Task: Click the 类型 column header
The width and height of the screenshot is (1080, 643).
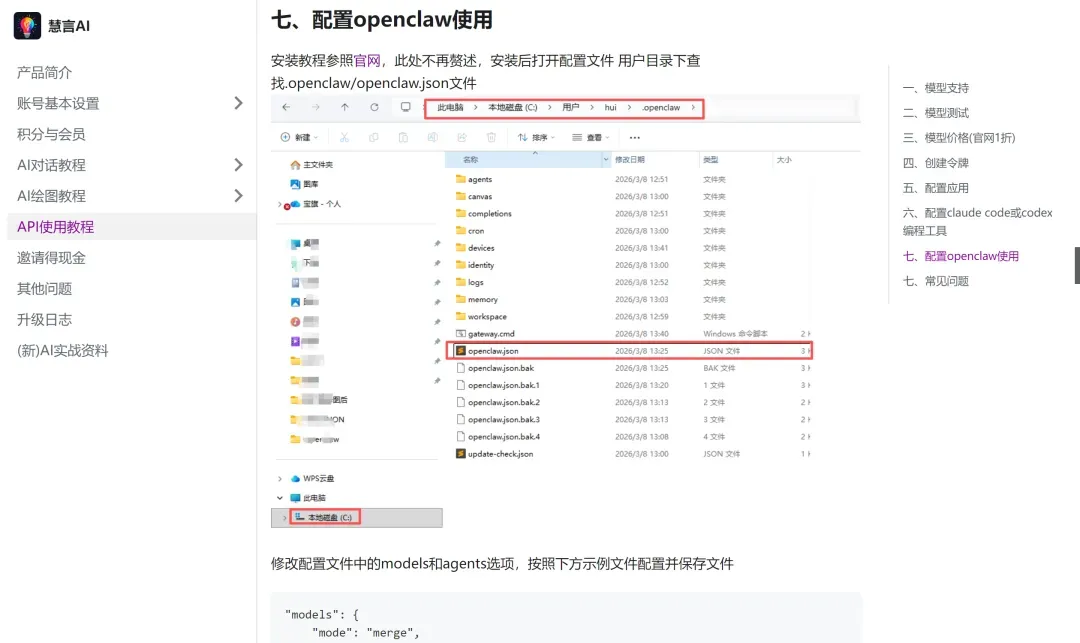Action: [710, 160]
